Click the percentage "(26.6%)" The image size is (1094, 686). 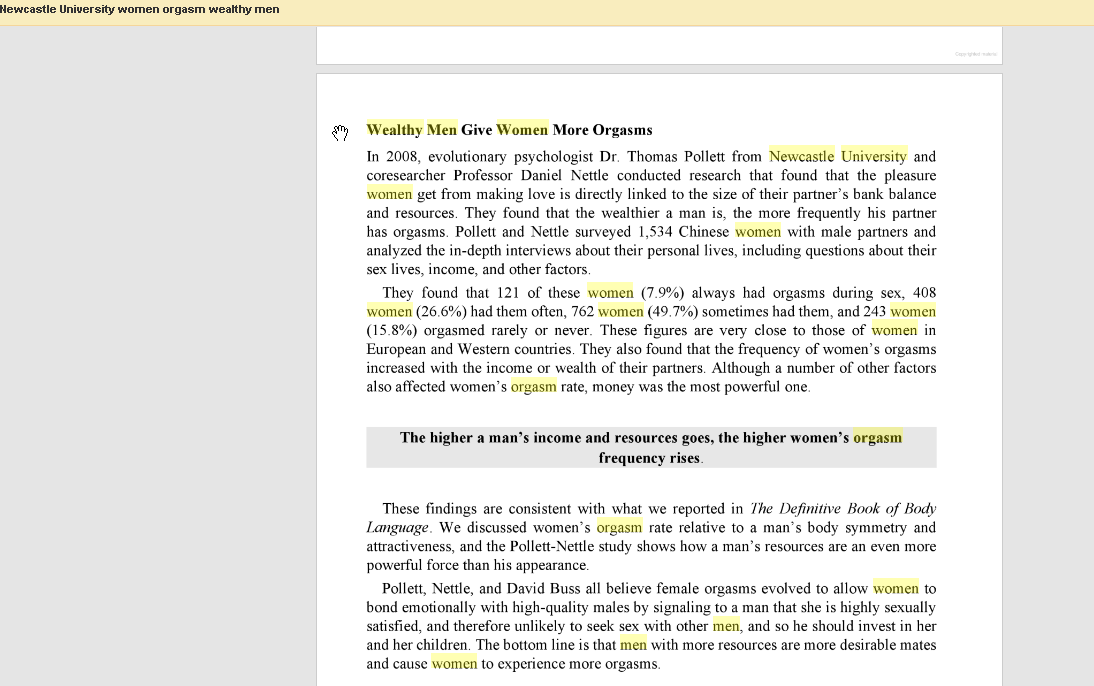pos(441,311)
